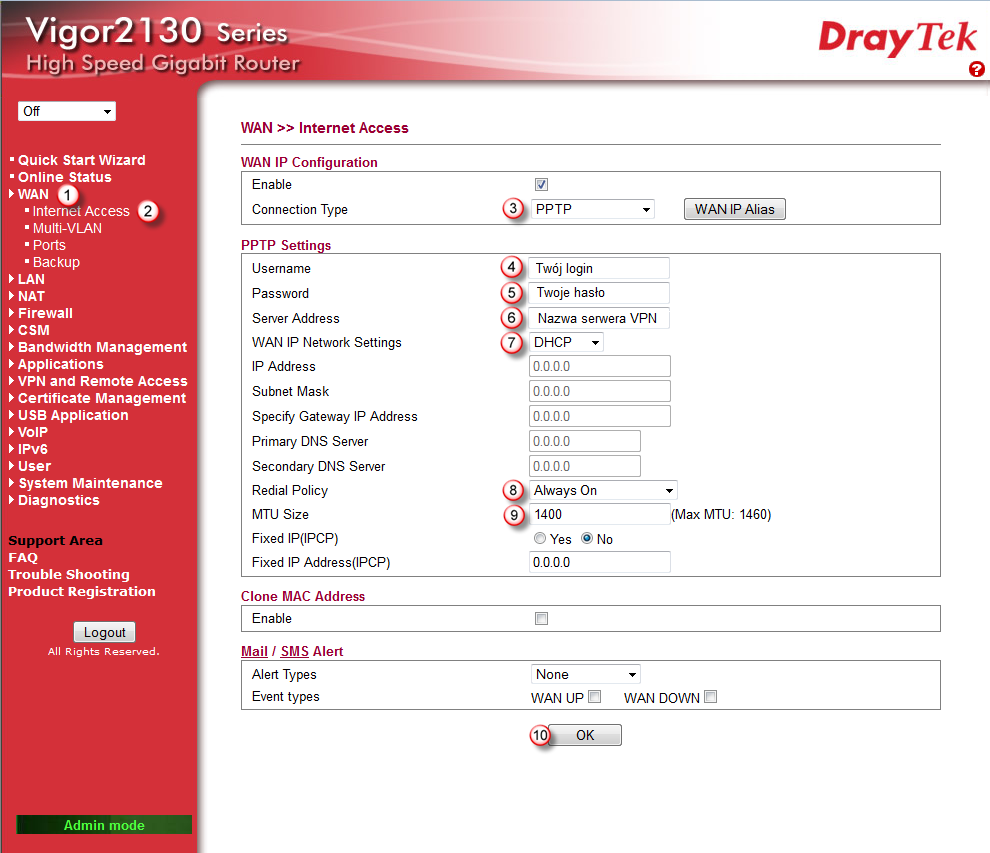
Task: Open the Redial Policy dropdown
Action: [x=603, y=491]
